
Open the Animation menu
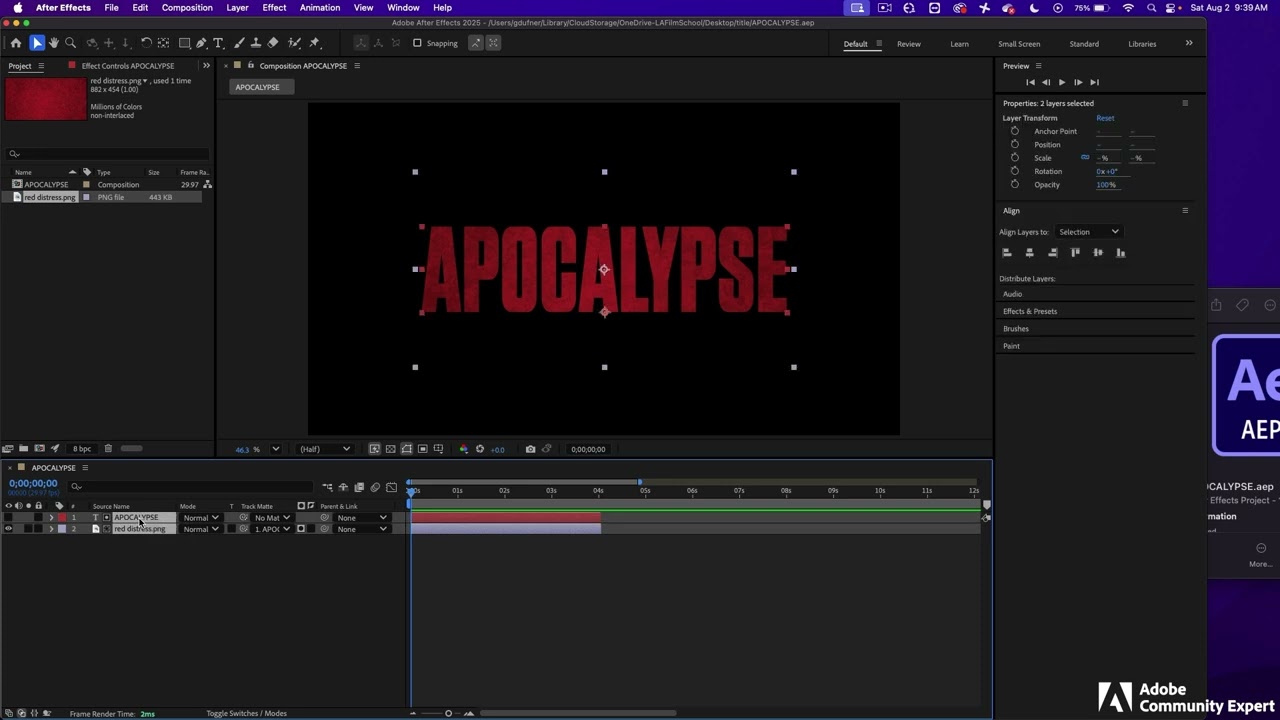[320, 7]
